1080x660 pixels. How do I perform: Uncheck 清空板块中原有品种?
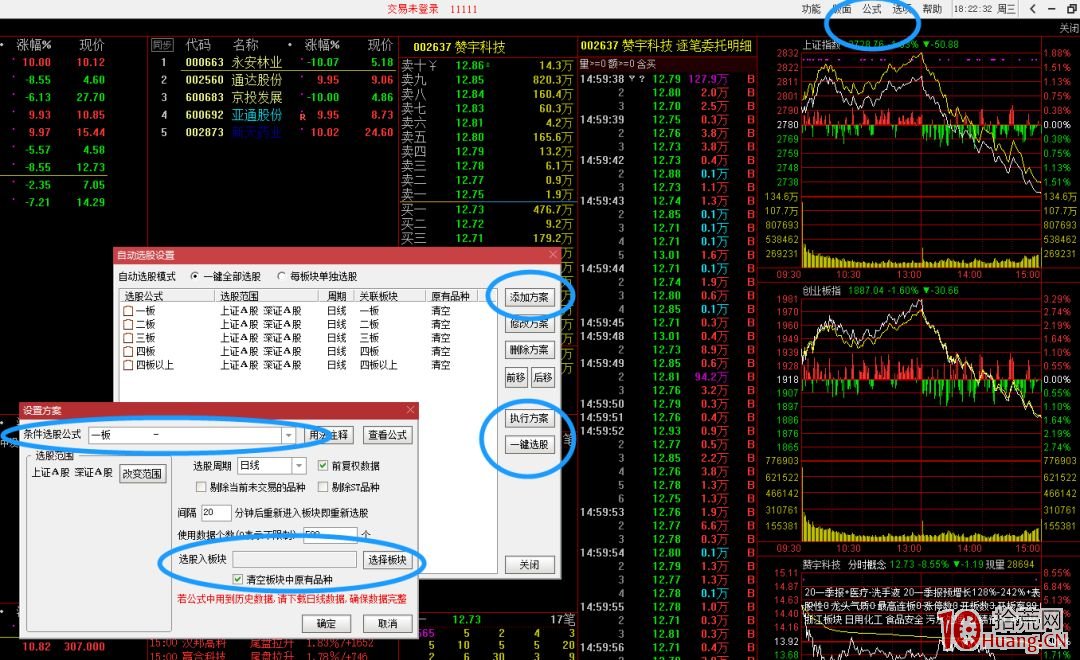tap(236, 579)
